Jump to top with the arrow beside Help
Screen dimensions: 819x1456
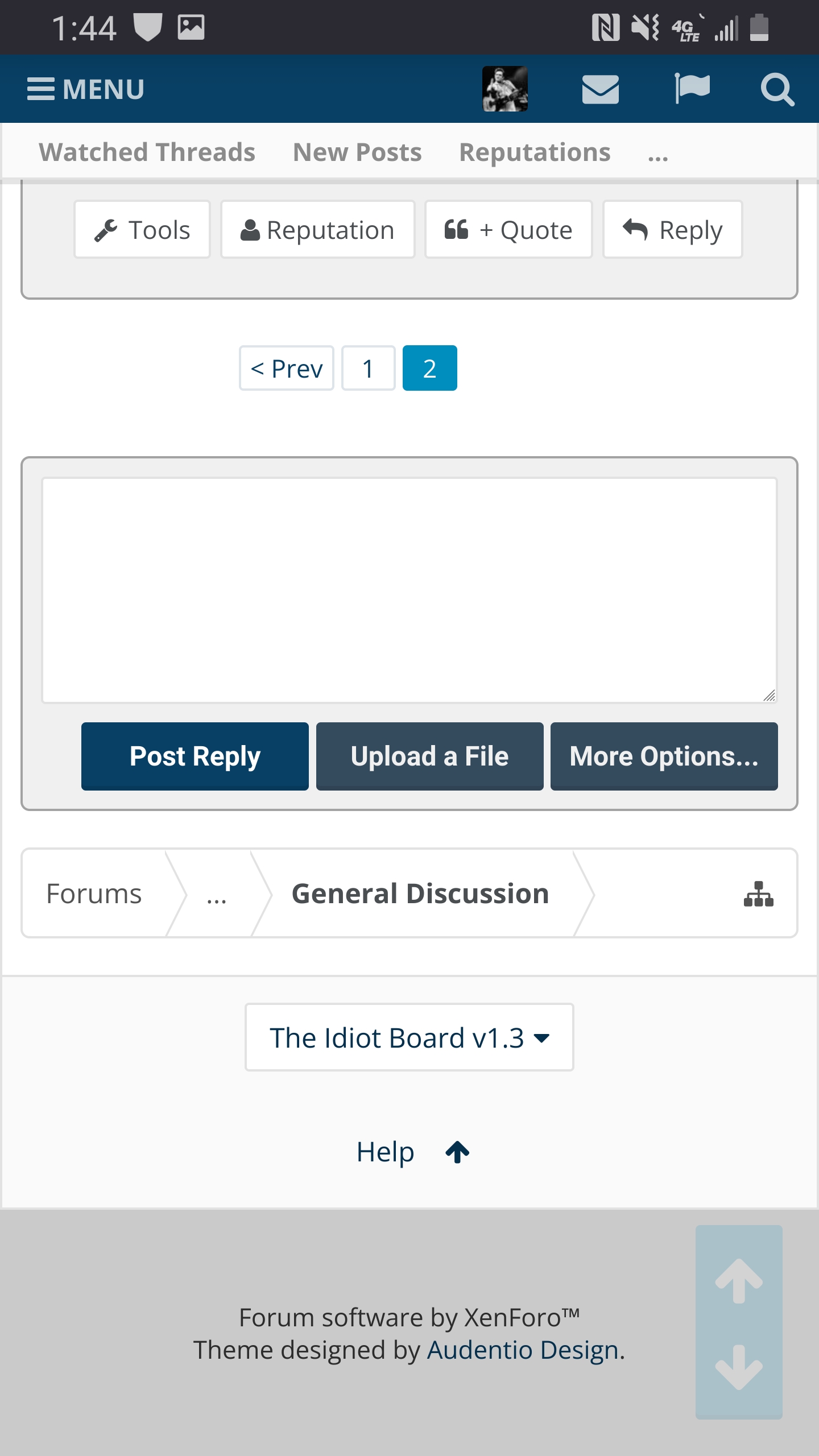click(x=457, y=1152)
